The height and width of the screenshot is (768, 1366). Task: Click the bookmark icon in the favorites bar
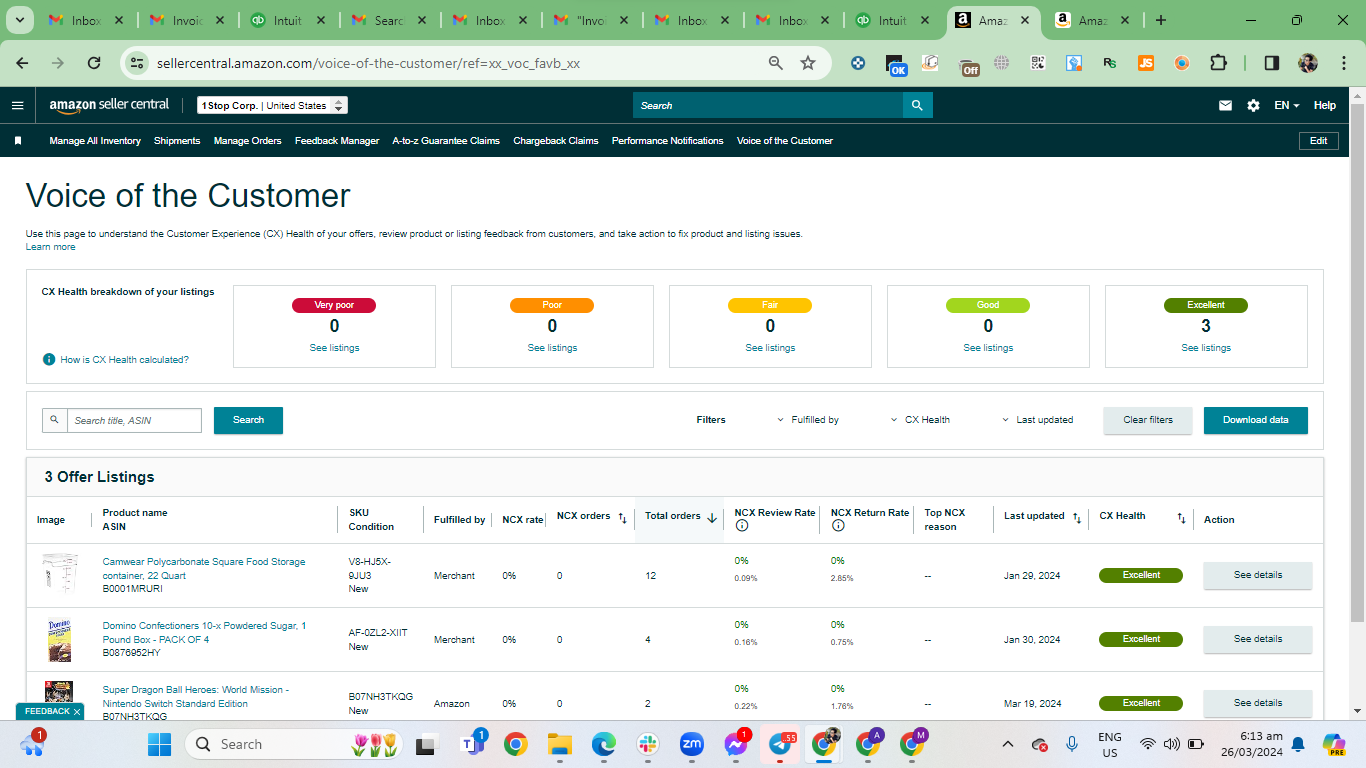pos(18,141)
